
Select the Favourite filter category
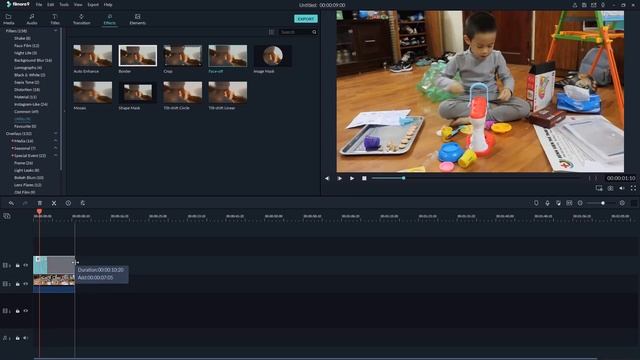pyautogui.click(x=25, y=126)
